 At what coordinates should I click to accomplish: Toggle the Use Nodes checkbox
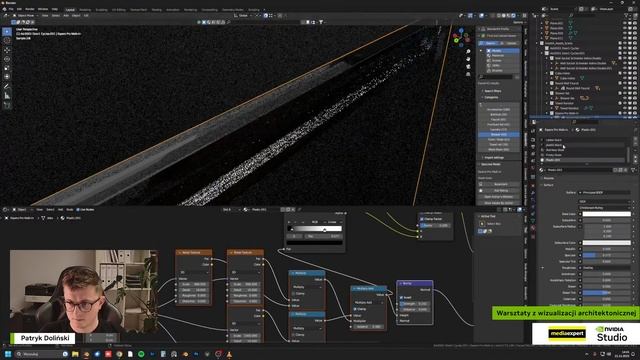coord(78,209)
